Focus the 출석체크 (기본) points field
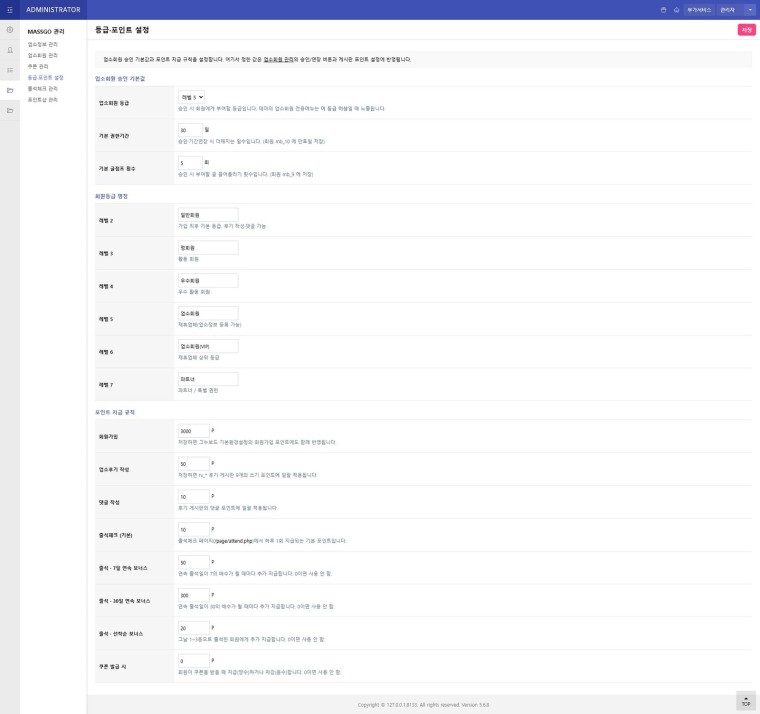This screenshot has height=714, width=760. point(193,530)
